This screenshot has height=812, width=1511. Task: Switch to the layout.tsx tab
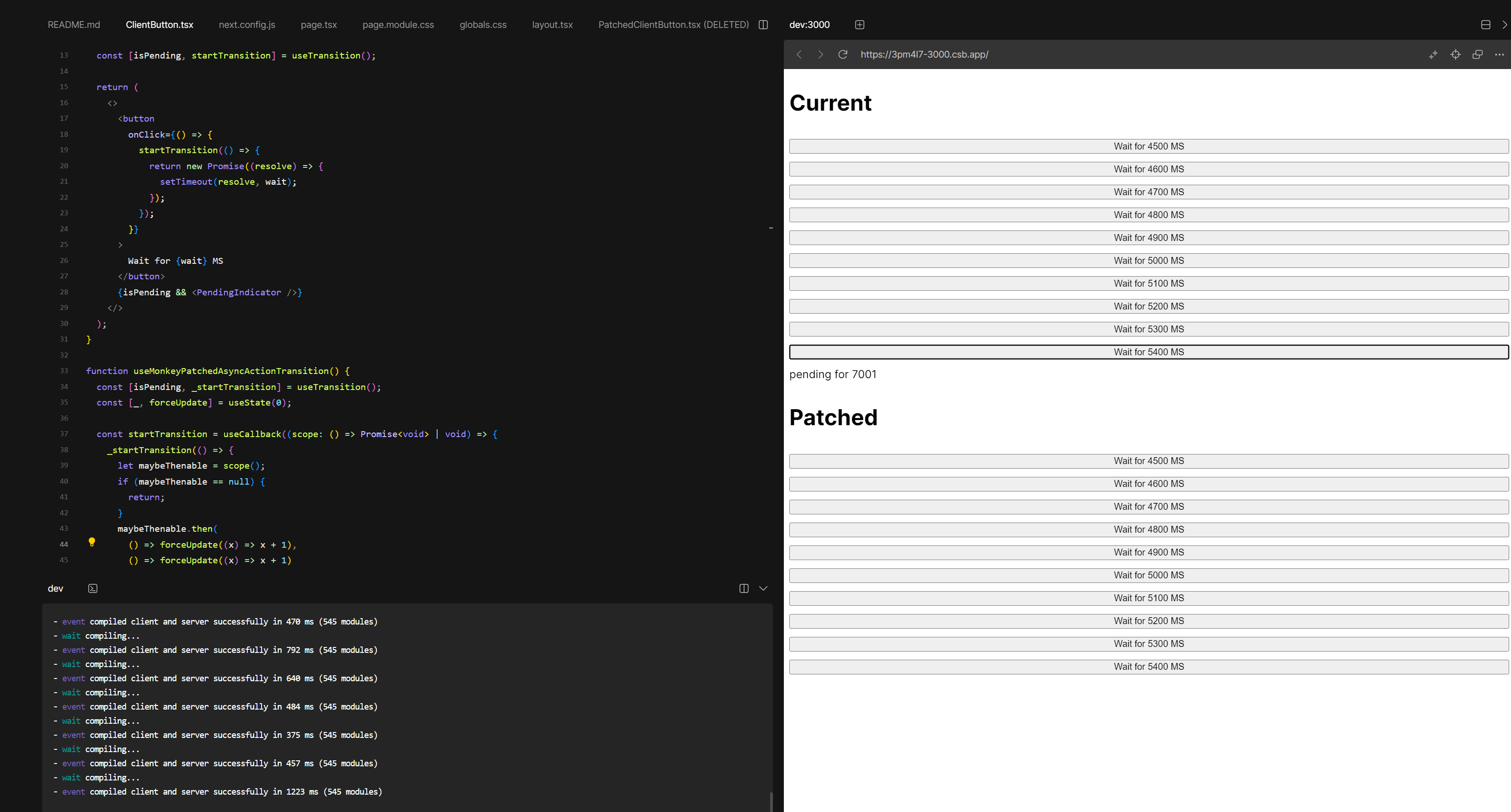click(552, 25)
